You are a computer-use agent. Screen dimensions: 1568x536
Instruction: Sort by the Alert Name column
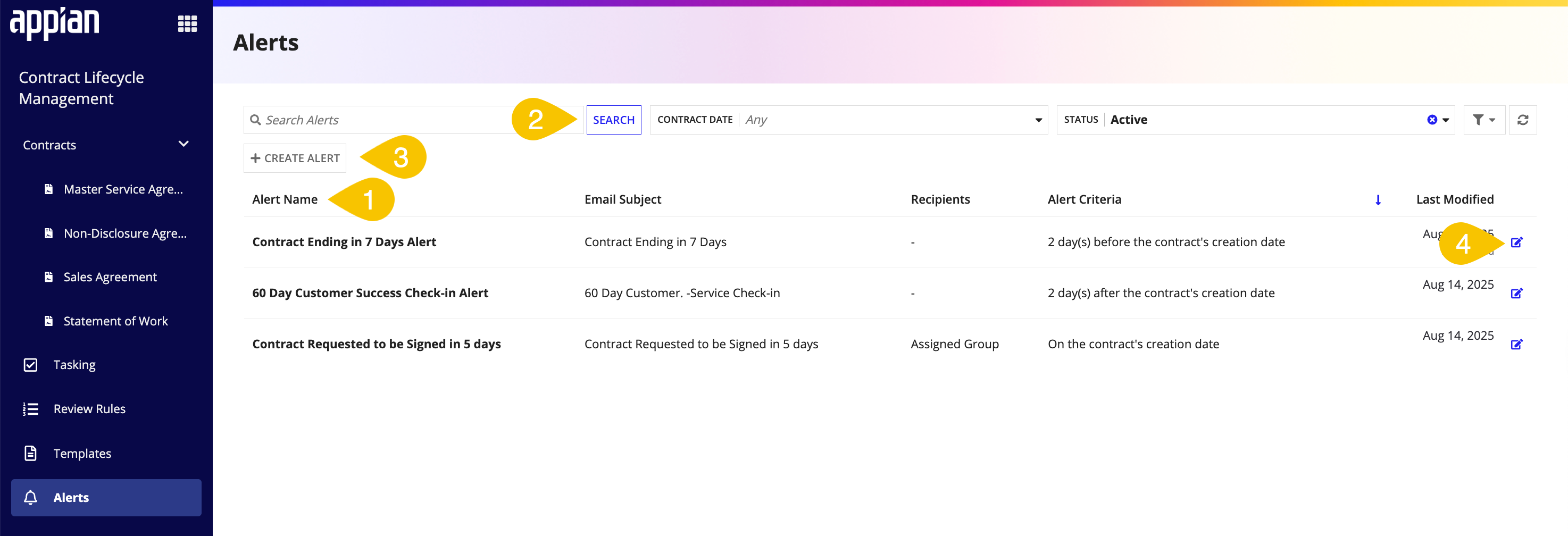(285, 199)
